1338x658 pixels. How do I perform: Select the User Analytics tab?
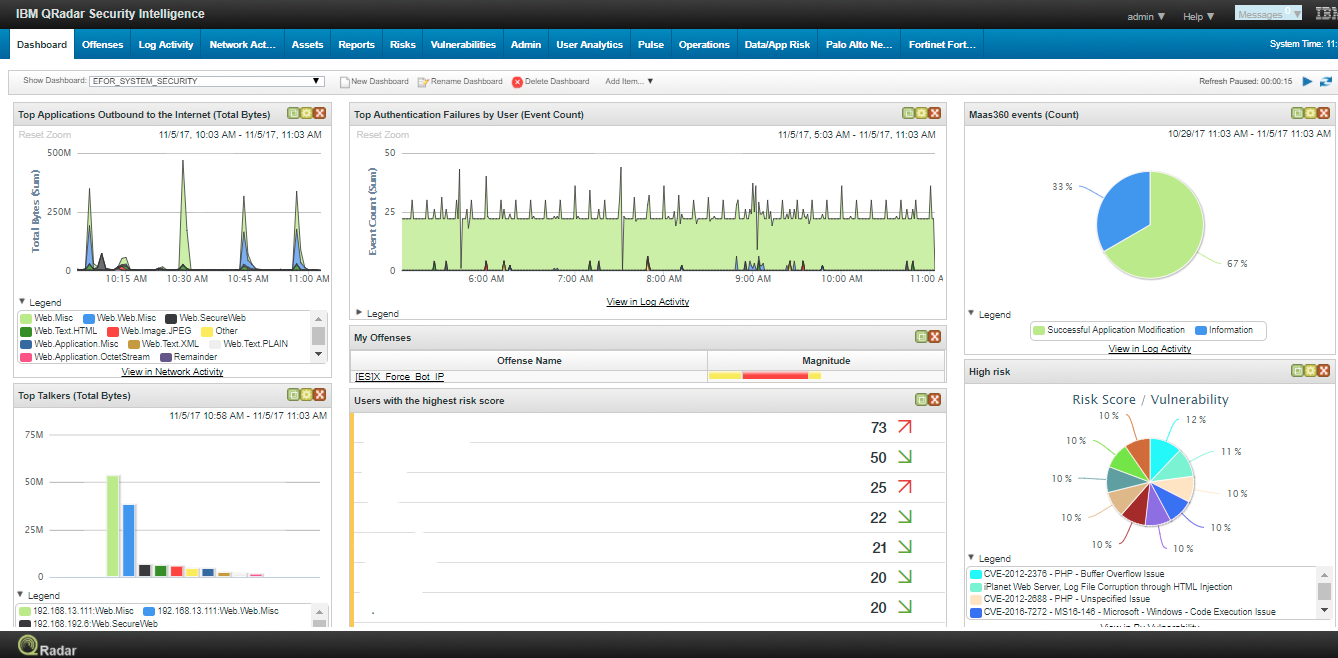[590, 45]
